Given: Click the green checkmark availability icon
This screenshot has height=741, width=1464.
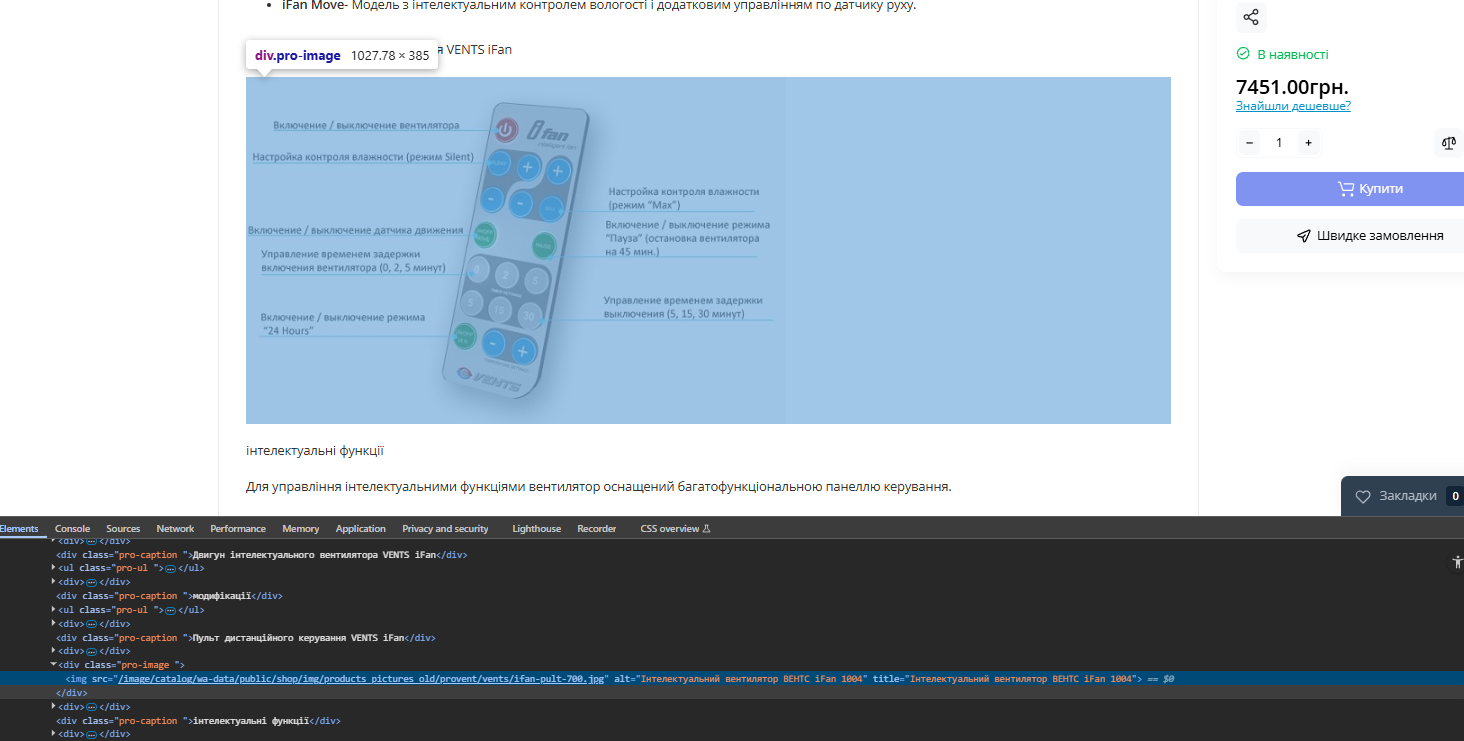Looking at the screenshot, I should [x=1243, y=54].
